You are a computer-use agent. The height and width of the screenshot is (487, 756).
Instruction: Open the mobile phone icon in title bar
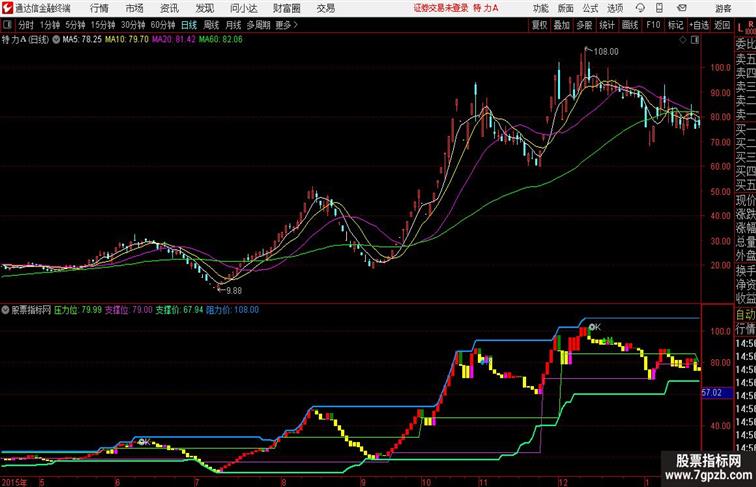point(659,8)
